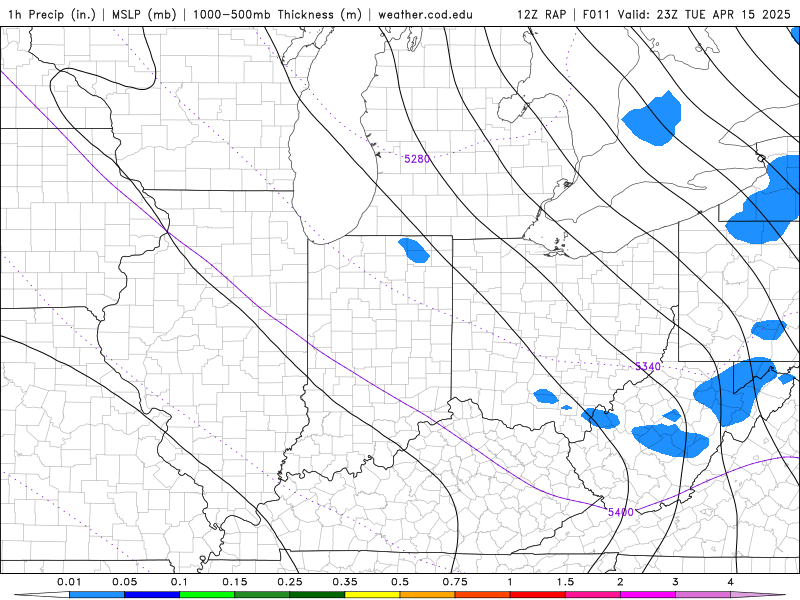This screenshot has height=600, width=800.
Task: Click the light blue 0.01–0.05 color bar segment
Action: pos(97,595)
